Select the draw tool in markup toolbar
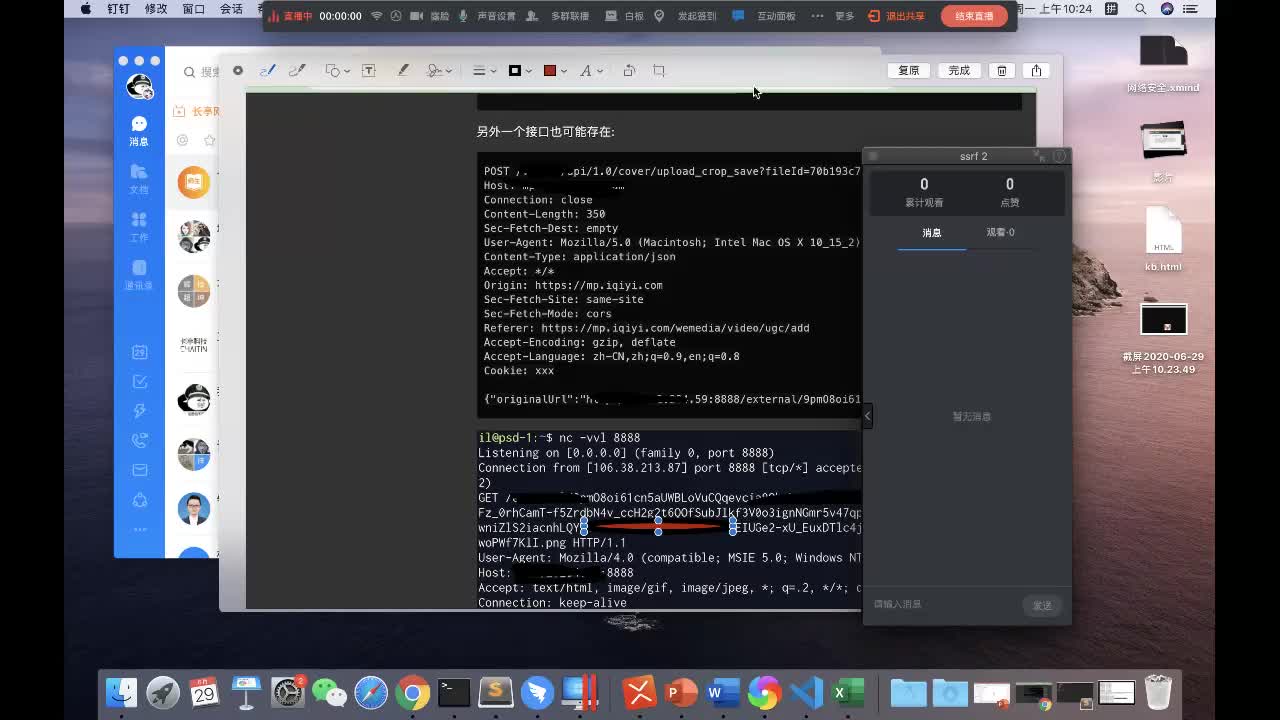Screen dimensions: 1280x720 (x=296, y=71)
